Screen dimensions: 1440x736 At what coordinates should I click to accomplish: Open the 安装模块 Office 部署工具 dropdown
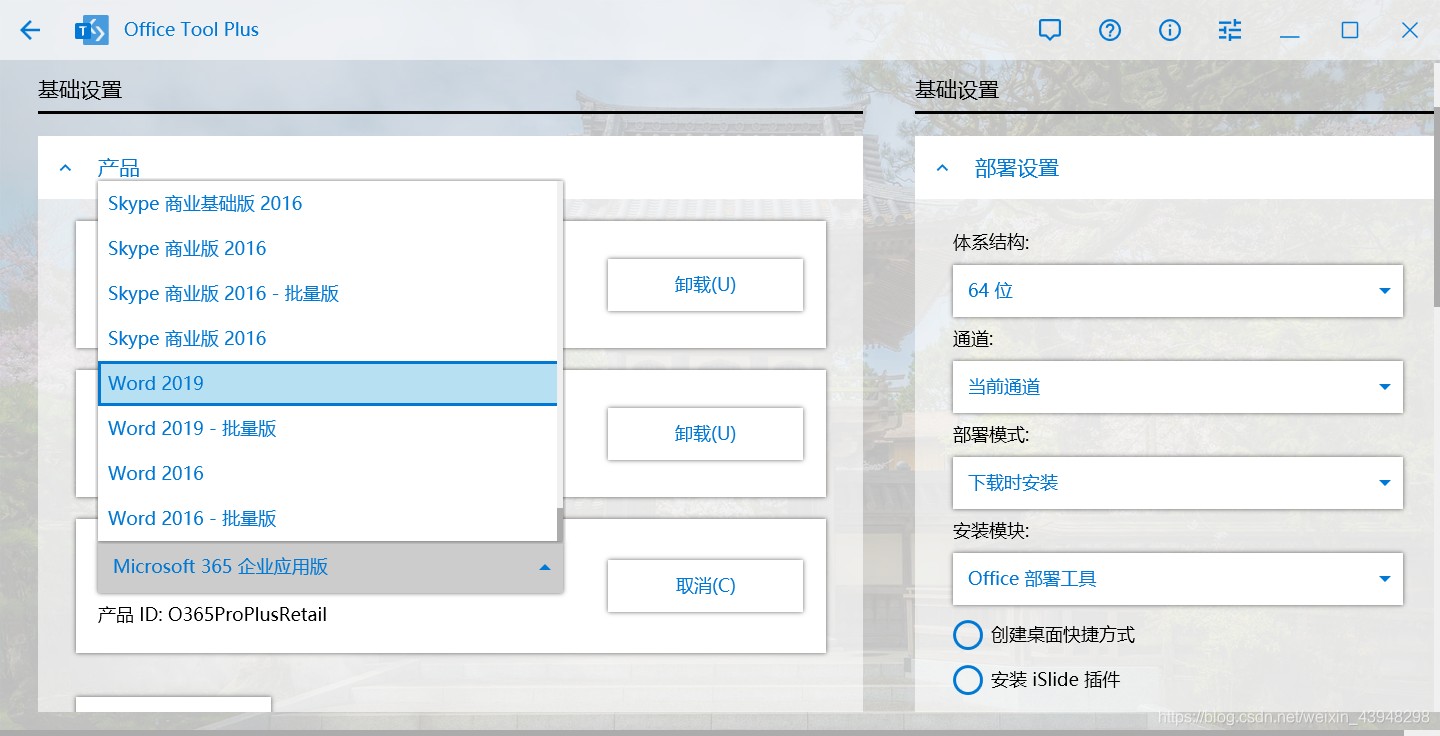click(1177, 579)
